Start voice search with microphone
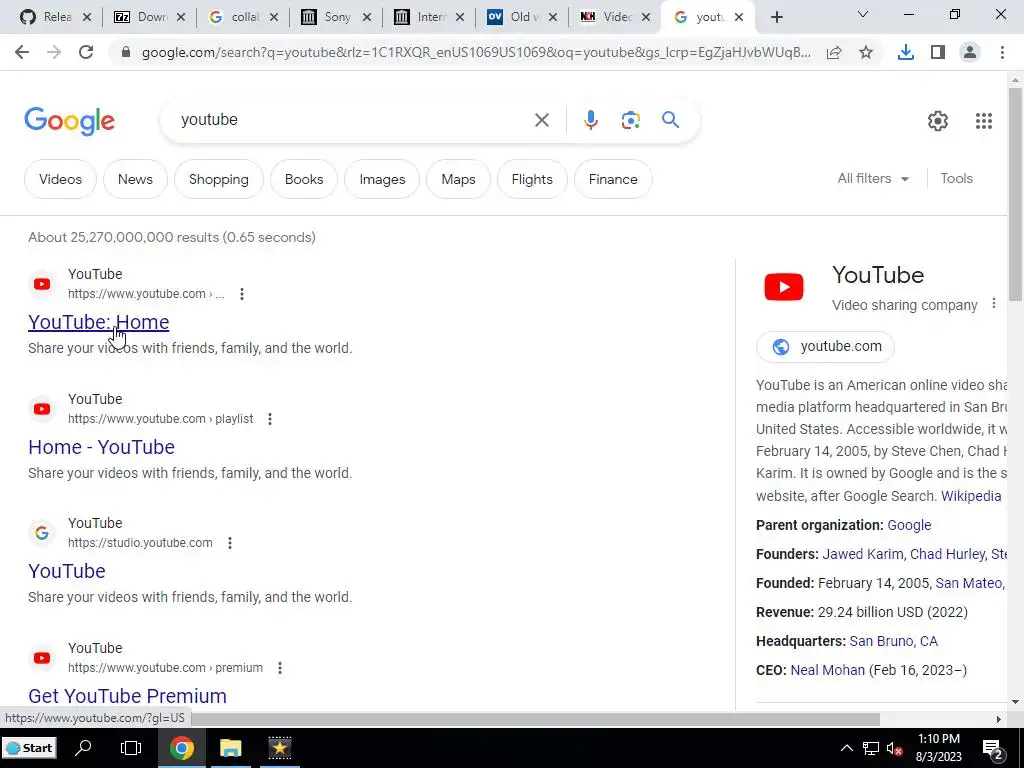This screenshot has width=1024, height=768. tap(591, 120)
